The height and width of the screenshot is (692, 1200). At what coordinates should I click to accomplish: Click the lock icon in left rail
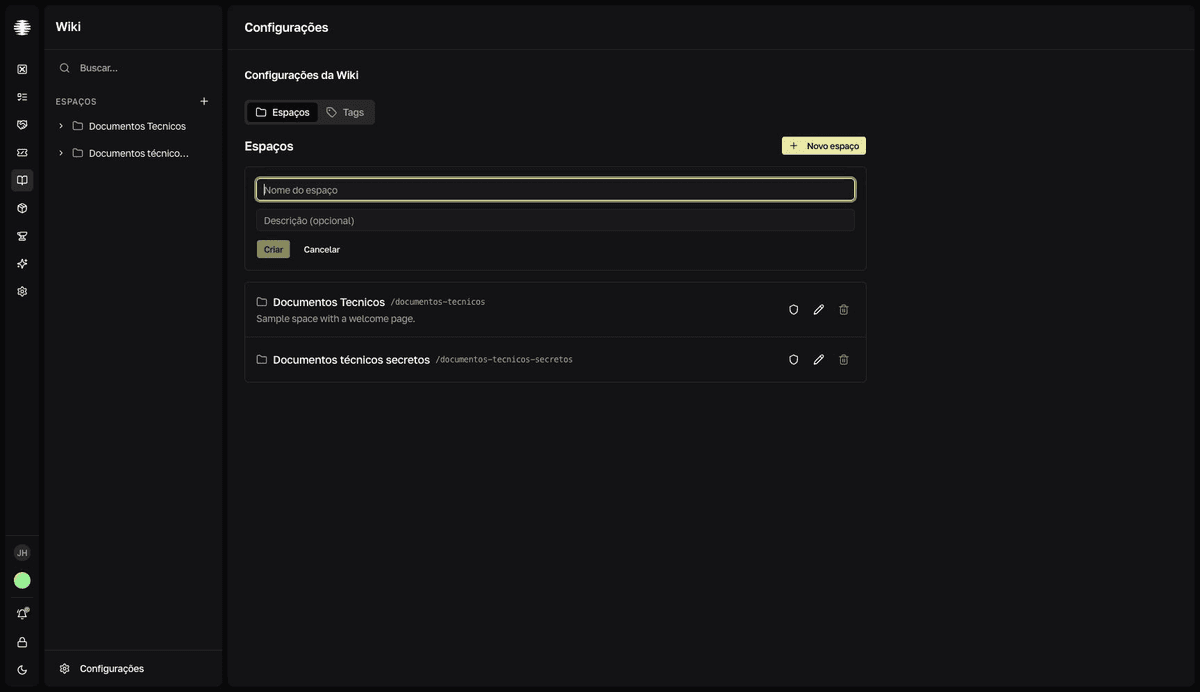tap(22, 642)
